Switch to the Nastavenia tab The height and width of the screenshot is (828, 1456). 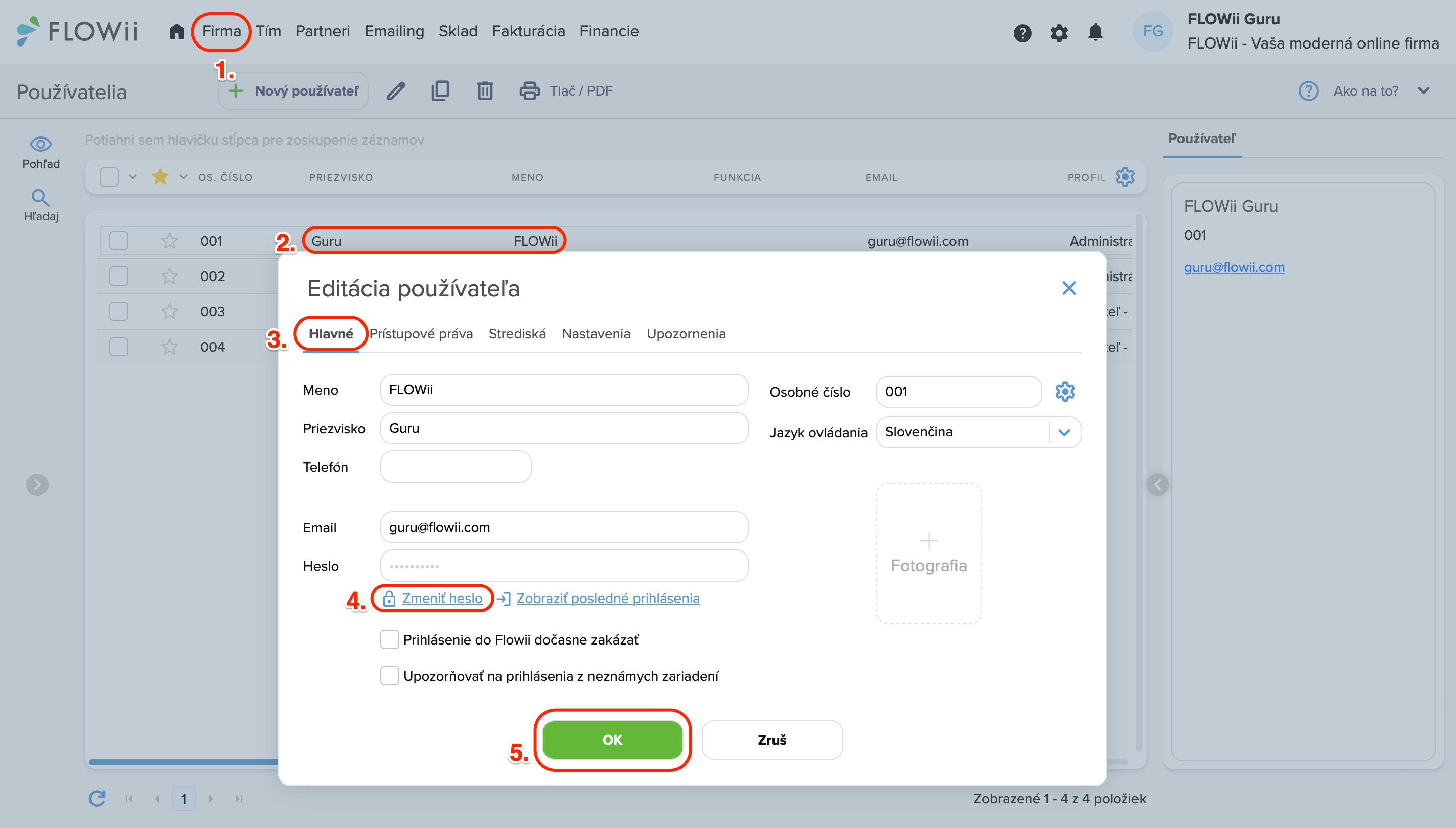(x=596, y=333)
